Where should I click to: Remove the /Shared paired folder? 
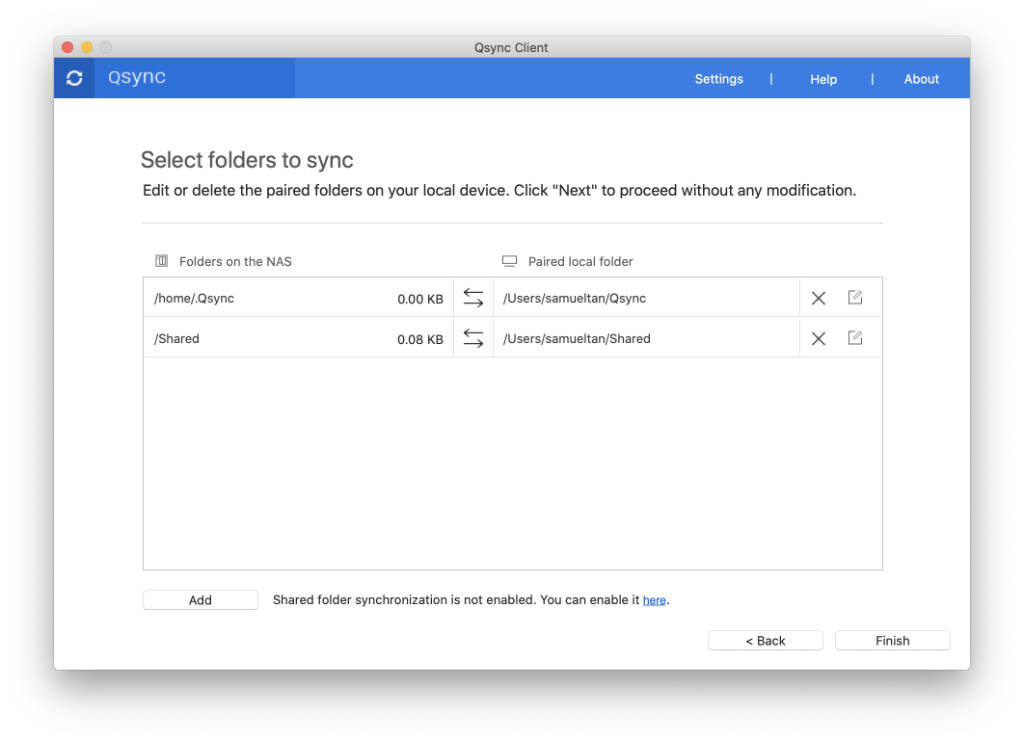point(818,338)
